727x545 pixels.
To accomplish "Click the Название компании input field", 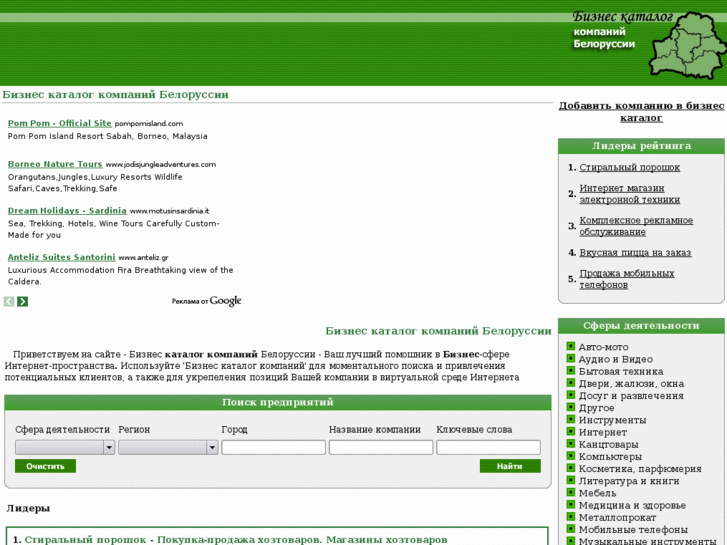I will (381, 447).
